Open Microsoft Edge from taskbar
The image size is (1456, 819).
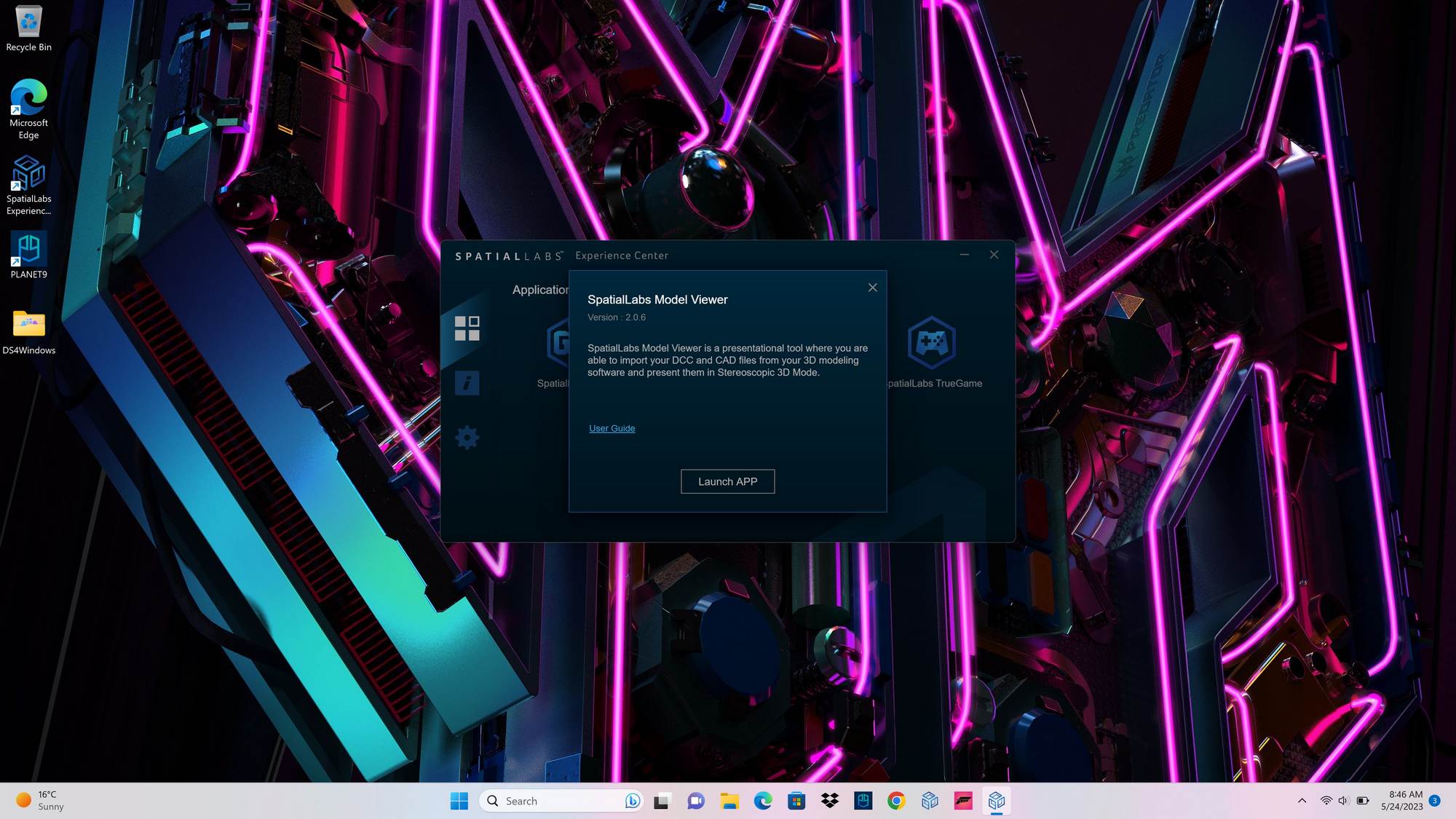(x=762, y=801)
